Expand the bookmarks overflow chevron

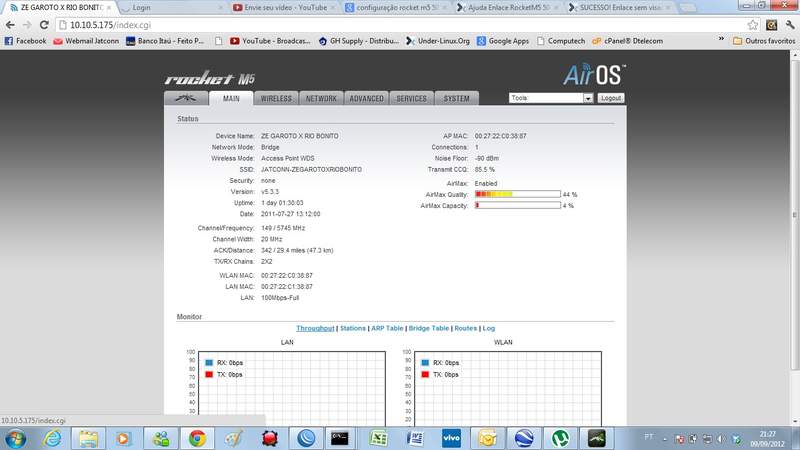coord(721,39)
